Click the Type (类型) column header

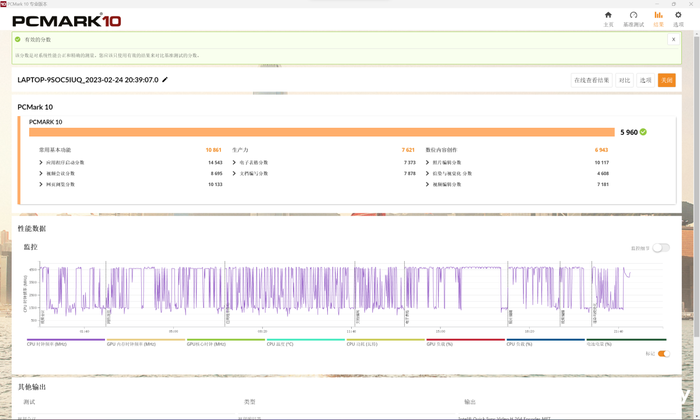250,402
